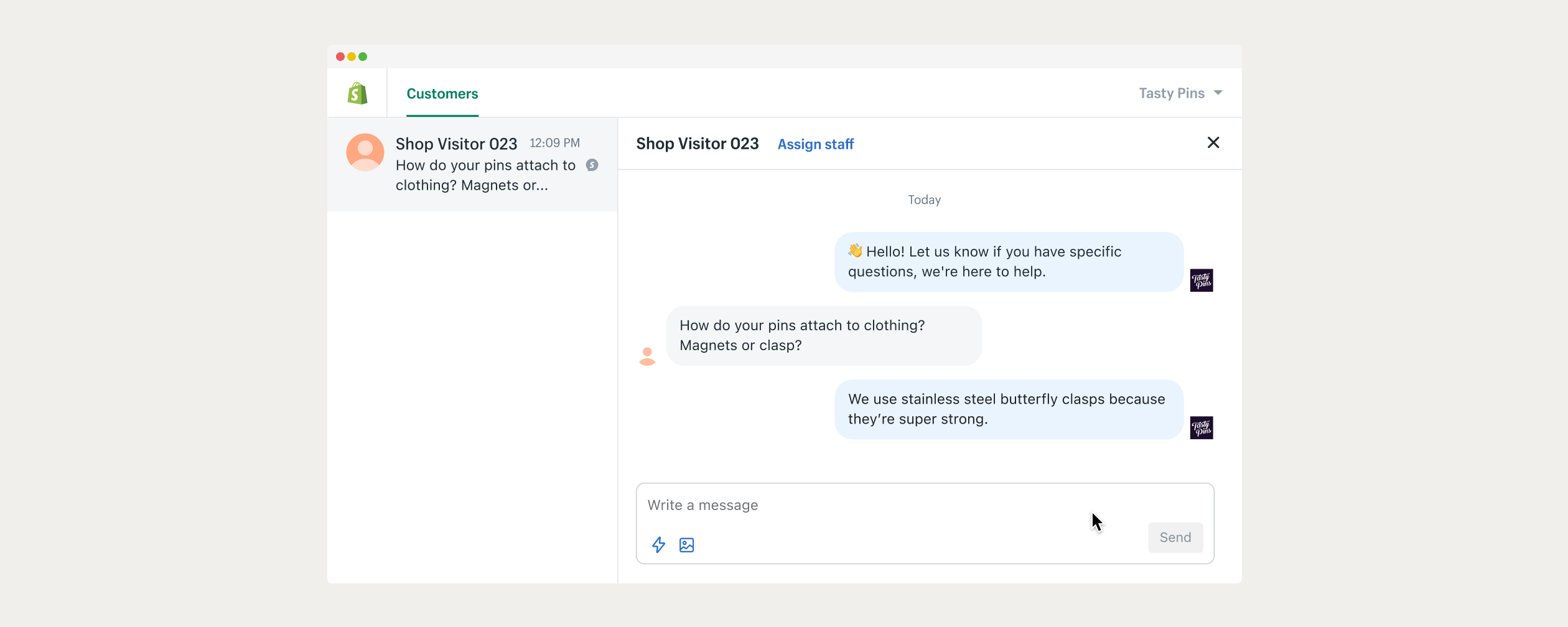
Task: Click the Send button
Action: coord(1175,537)
